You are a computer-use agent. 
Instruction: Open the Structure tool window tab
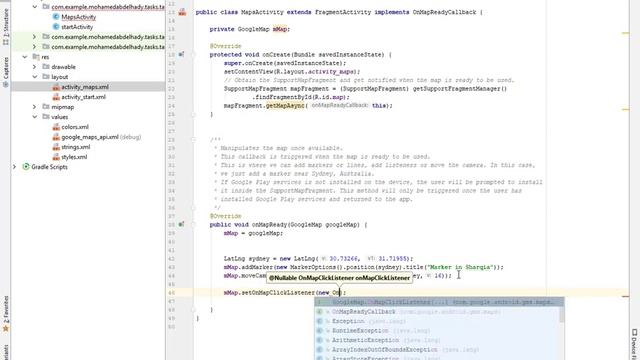click(6, 27)
